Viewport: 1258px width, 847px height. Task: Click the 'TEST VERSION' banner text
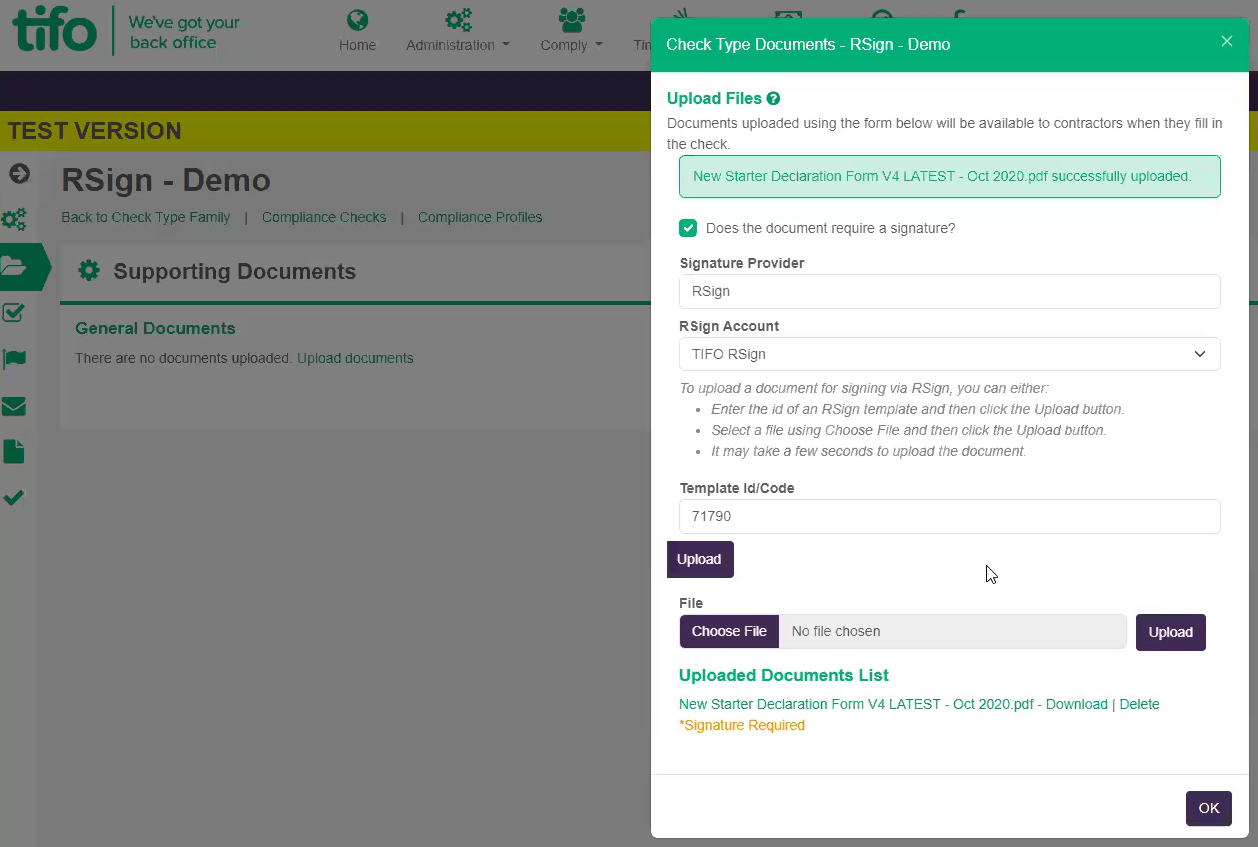click(x=95, y=131)
